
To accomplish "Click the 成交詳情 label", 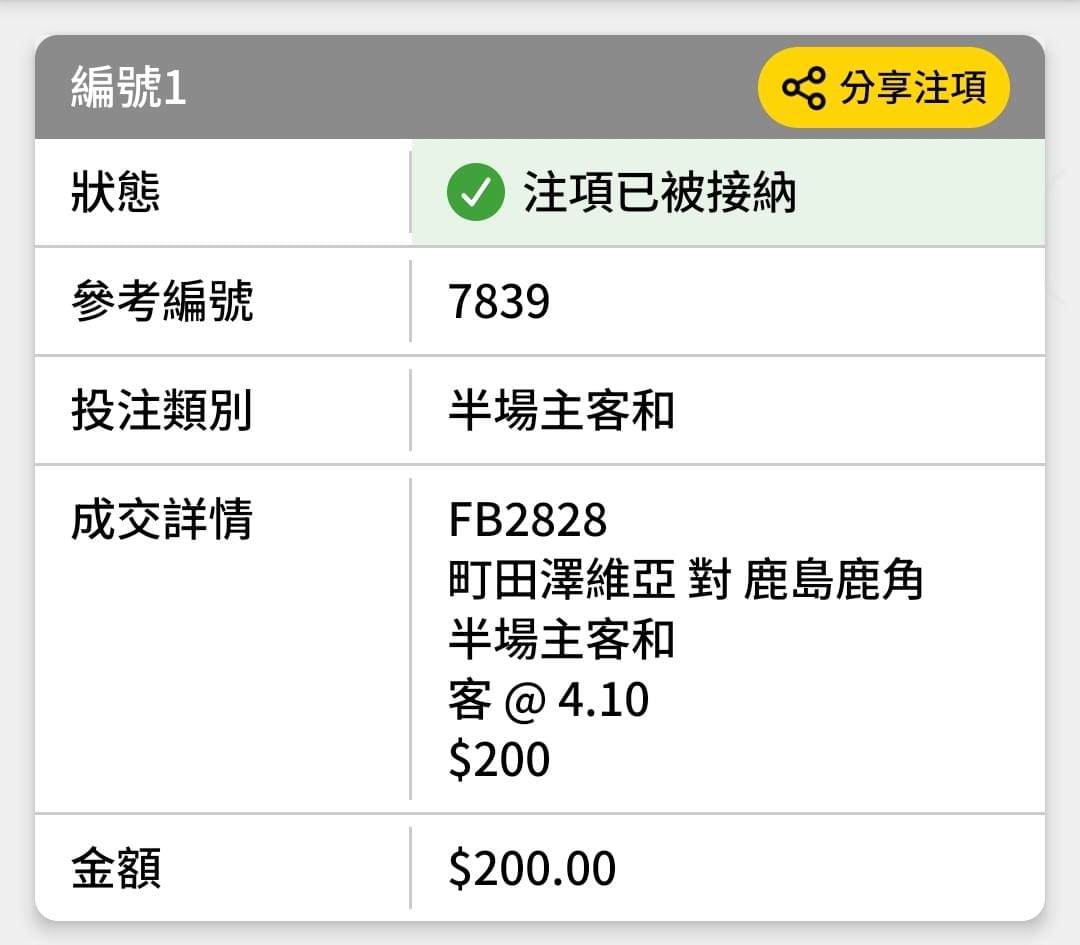I will tap(162, 519).
